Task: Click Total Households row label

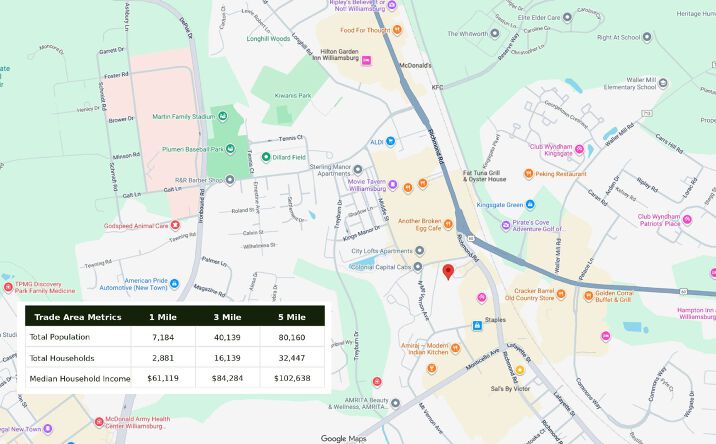Action: point(62,358)
